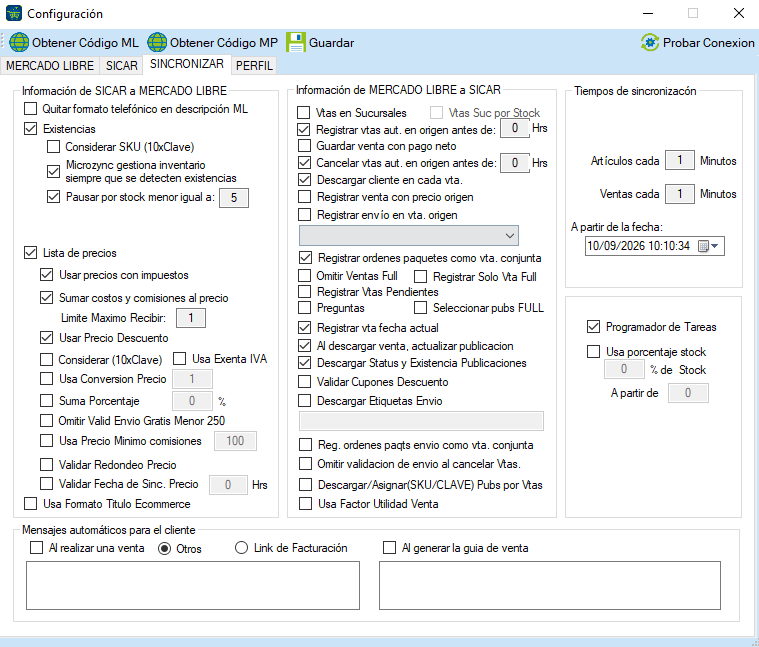
Task: Check Usa Formato Titulo Ecommerce
Action: click(x=30, y=504)
